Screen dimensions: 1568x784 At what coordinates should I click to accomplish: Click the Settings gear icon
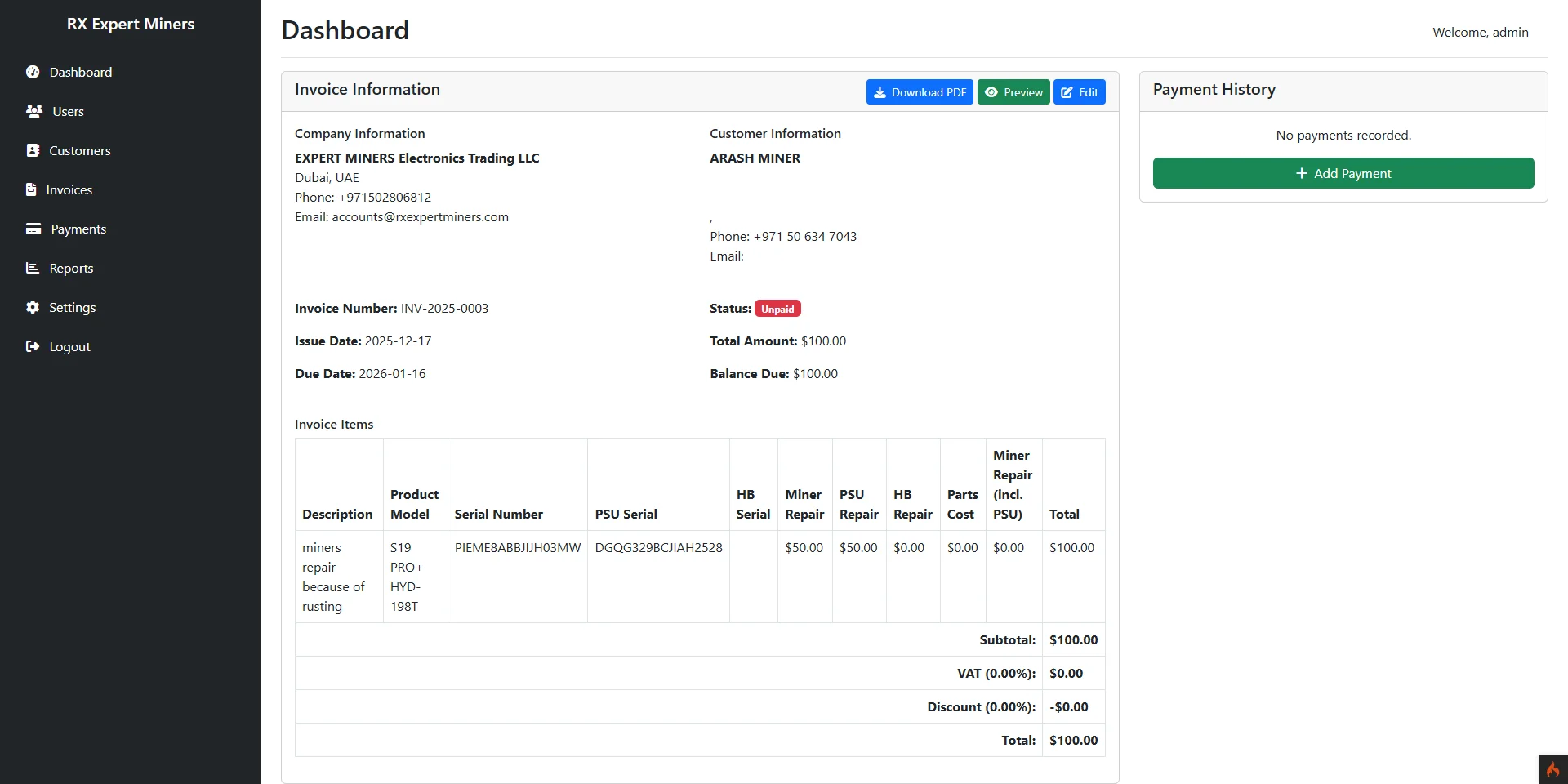33,307
